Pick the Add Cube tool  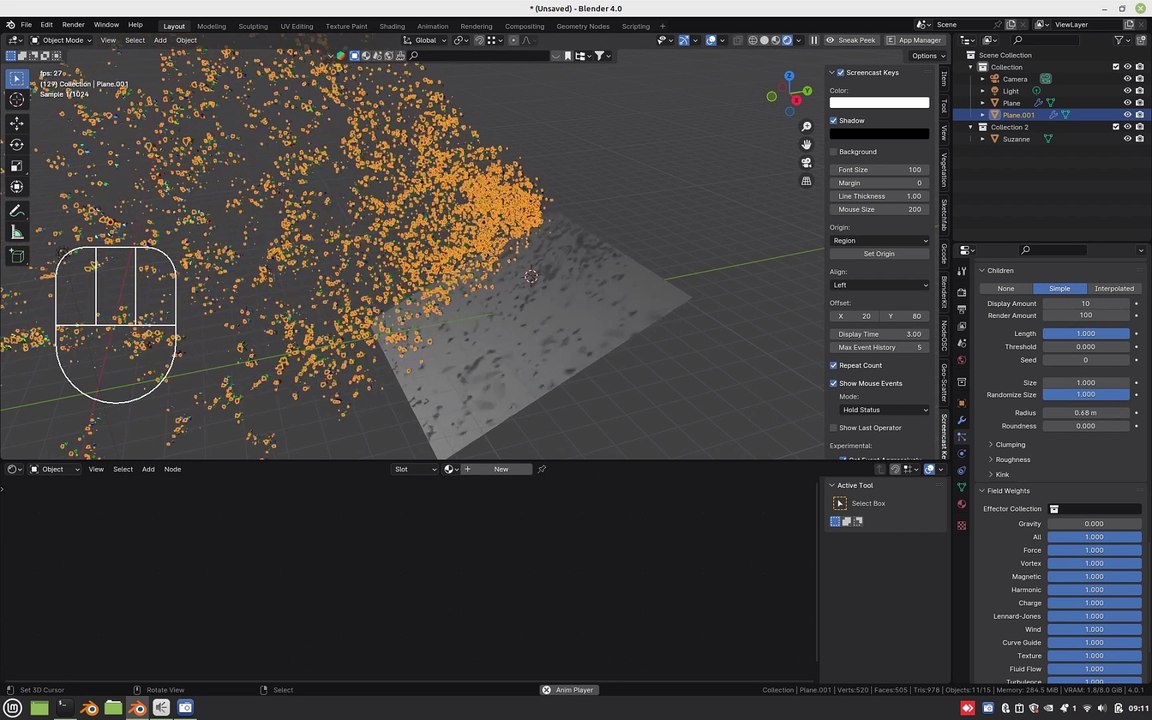(x=17, y=256)
